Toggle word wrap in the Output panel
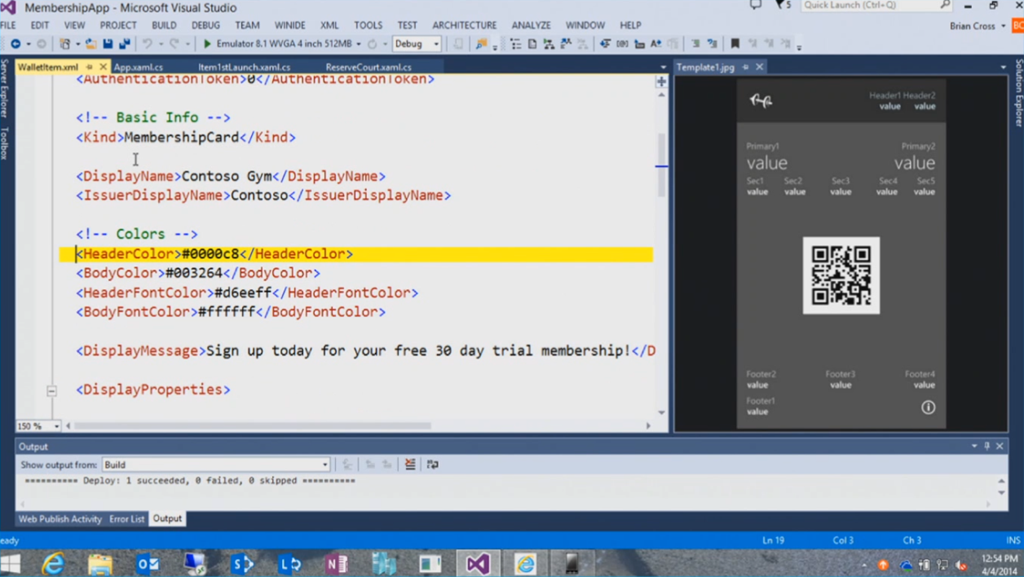 (x=432, y=464)
